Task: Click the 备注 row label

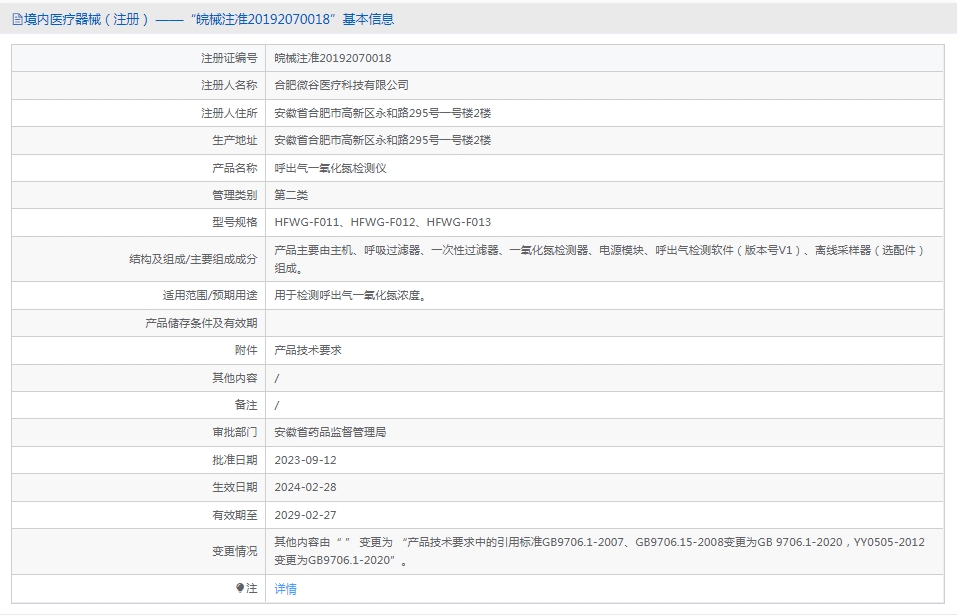Action: (246, 405)
